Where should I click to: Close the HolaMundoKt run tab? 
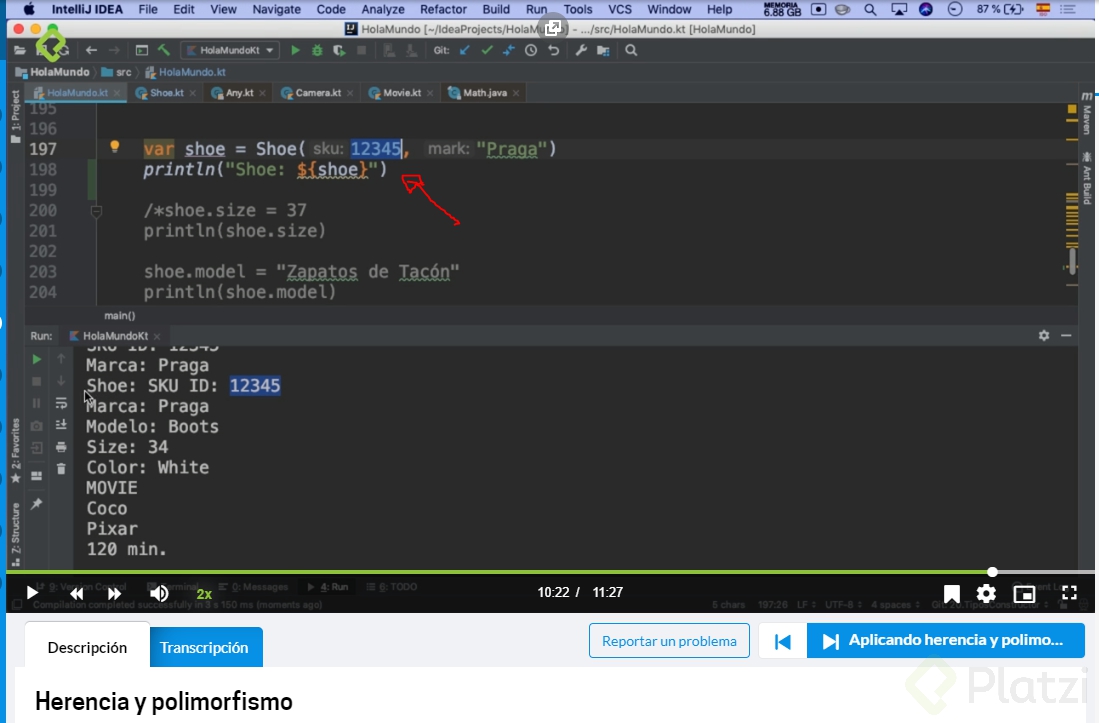tap(157, 336)
